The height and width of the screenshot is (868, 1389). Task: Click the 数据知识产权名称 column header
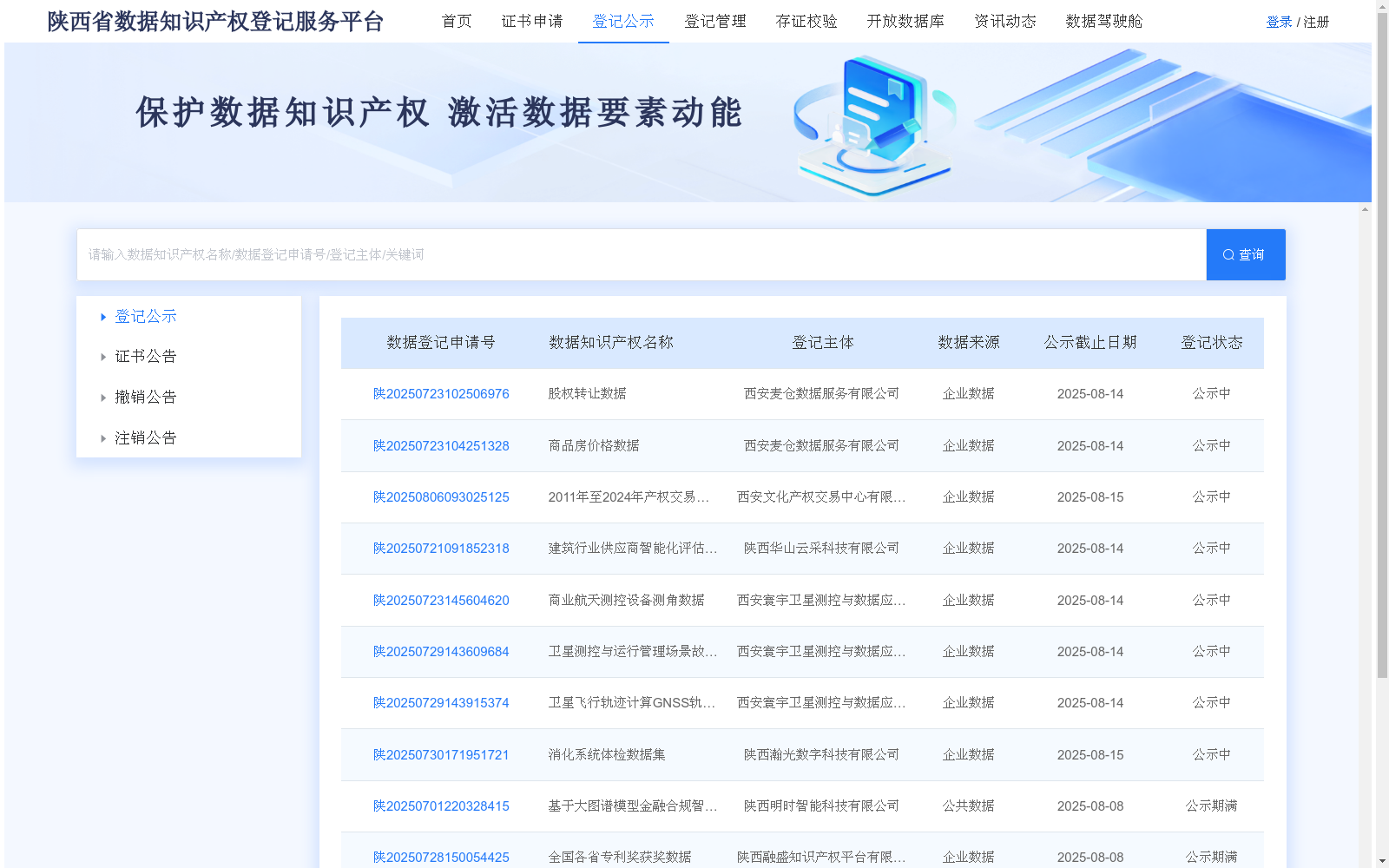pyautogui.click(x=611, y=343)
